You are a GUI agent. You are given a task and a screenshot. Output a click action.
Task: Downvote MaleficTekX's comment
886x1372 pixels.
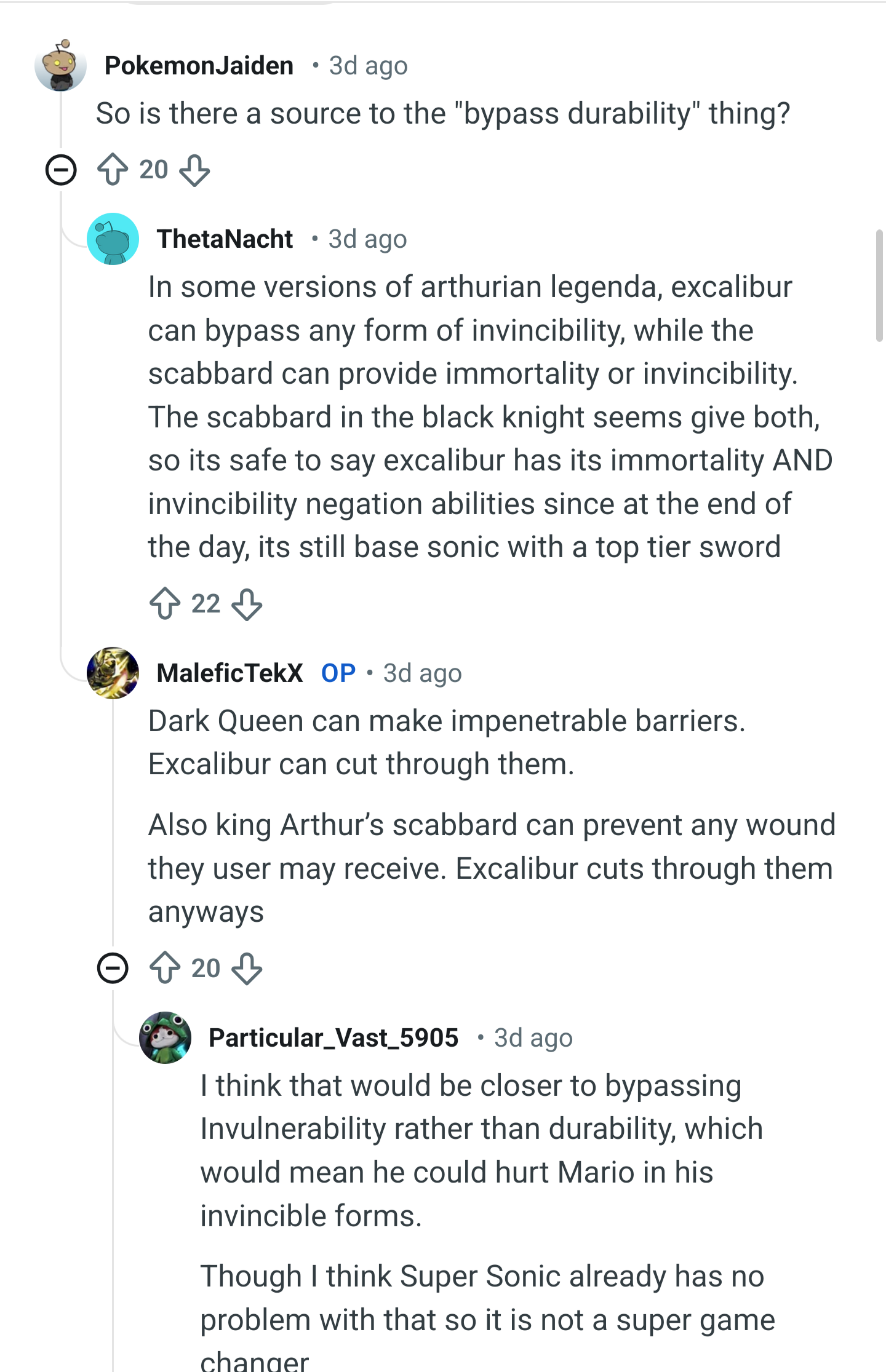pos(247,969)
